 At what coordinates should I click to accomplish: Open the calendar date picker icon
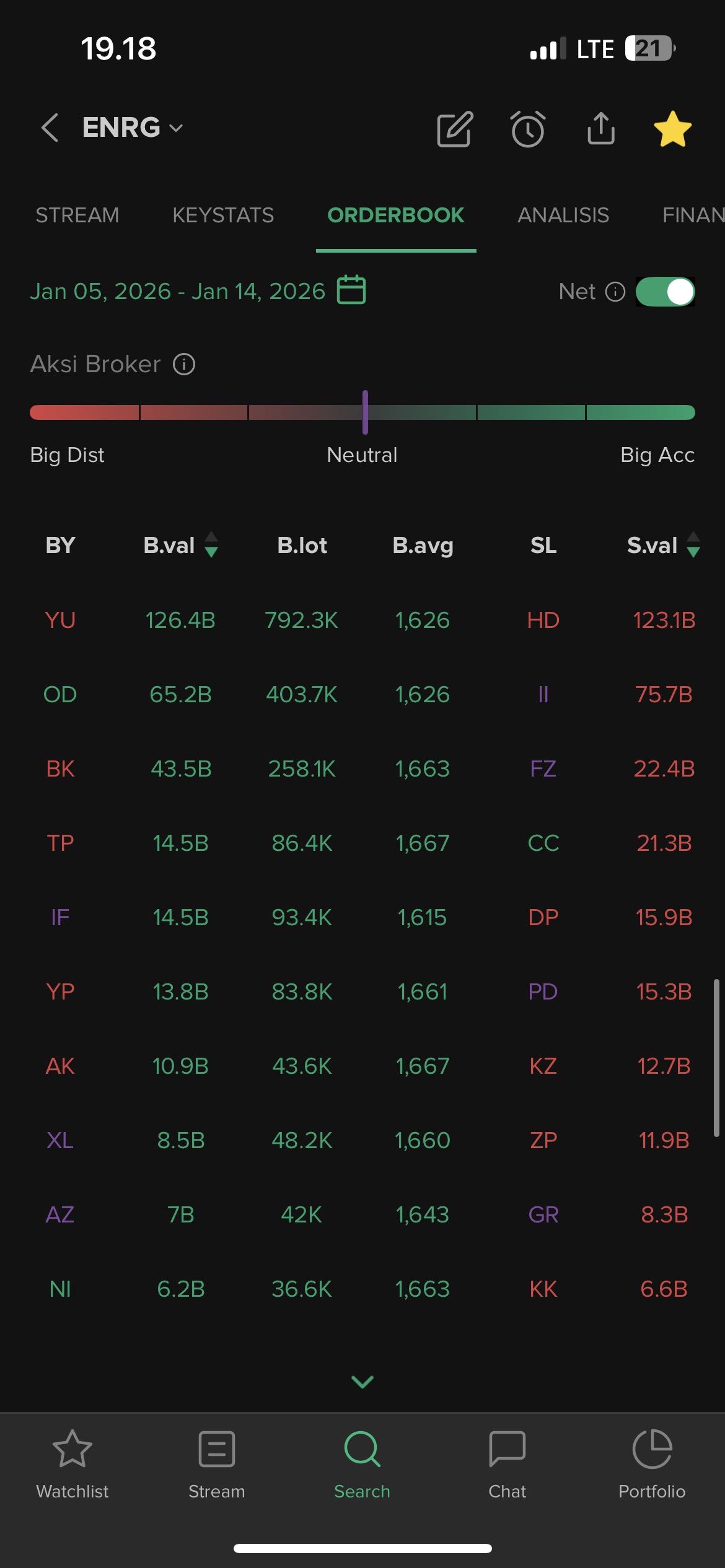351,290
